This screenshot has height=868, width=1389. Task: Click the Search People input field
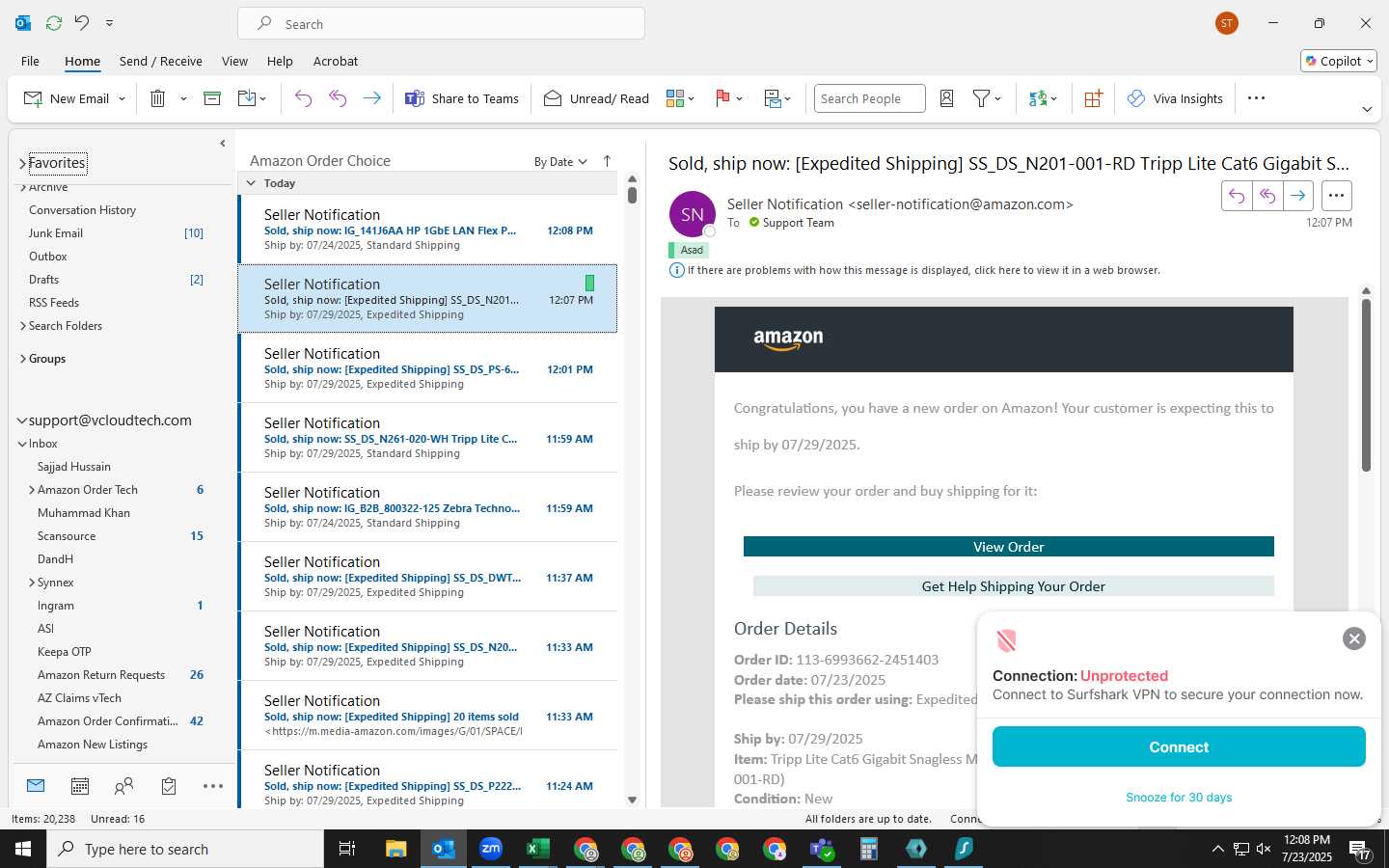click(869, 98)
